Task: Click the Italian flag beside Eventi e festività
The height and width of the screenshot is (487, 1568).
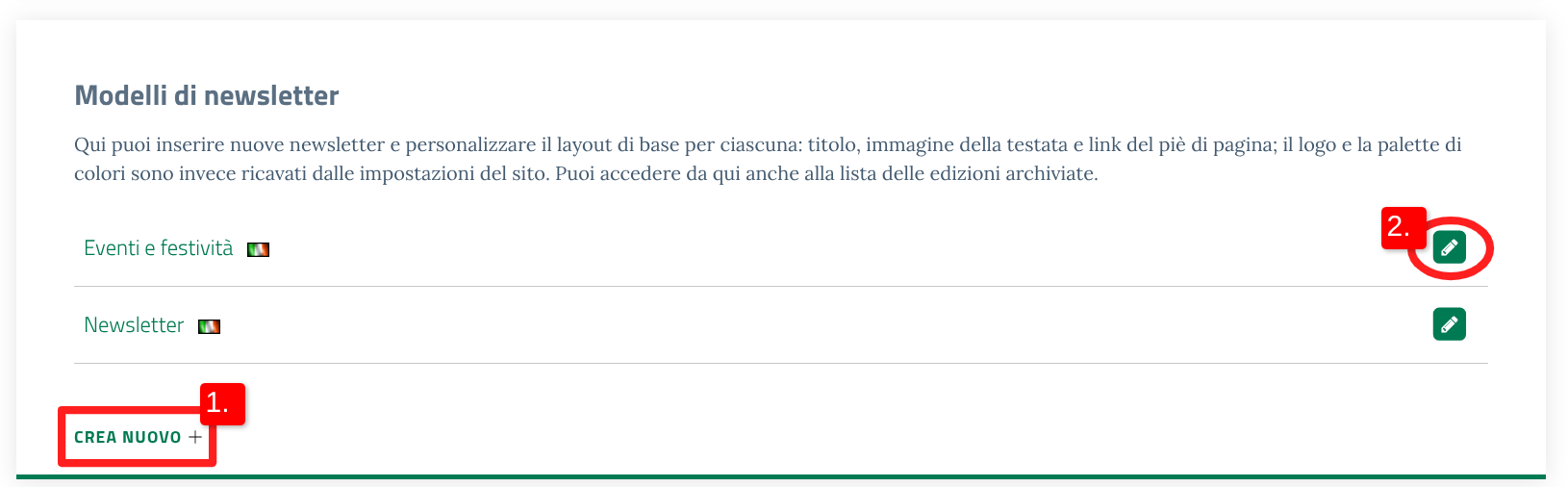Action: 258,249
